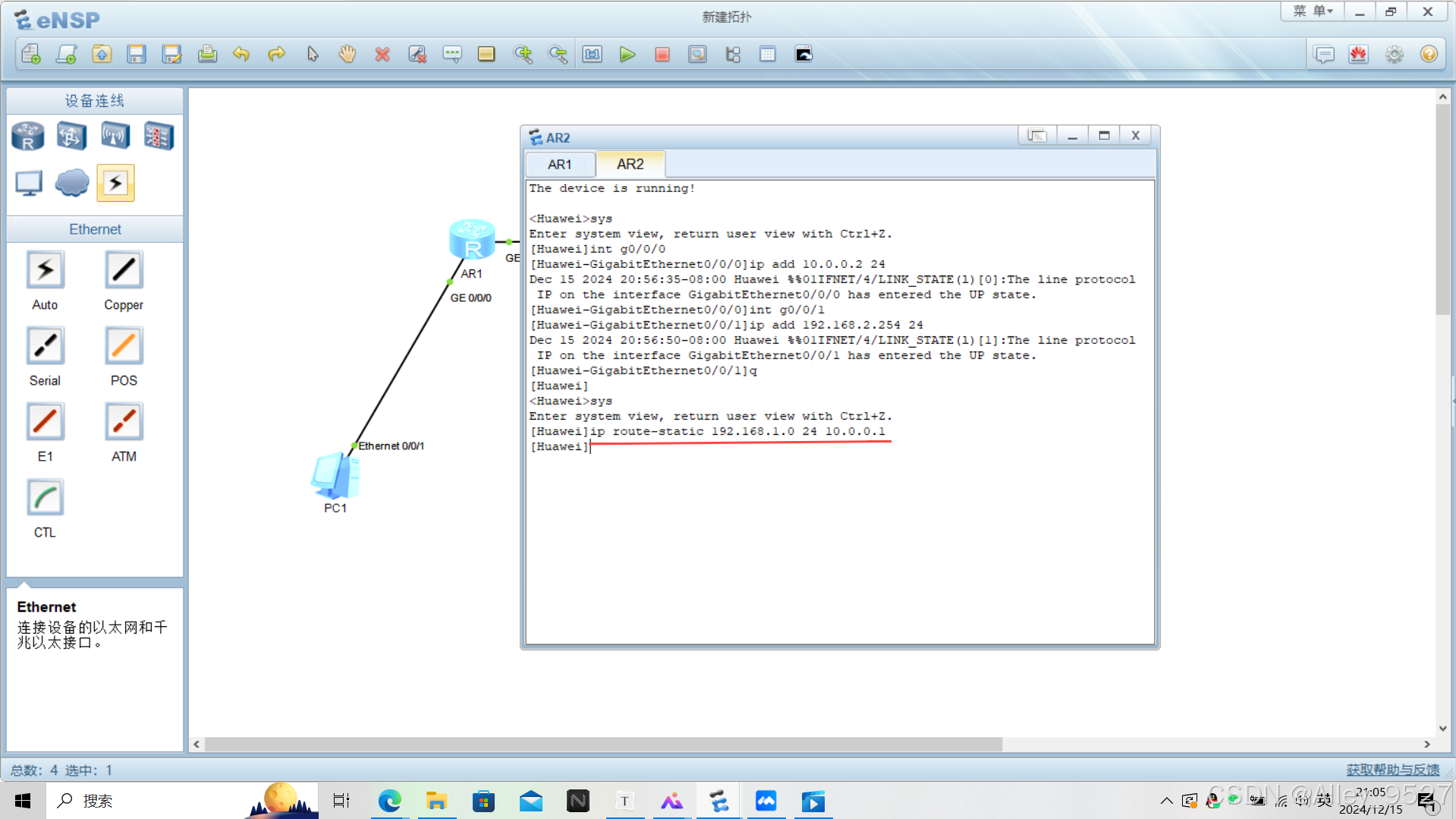Screen dimensions: 1456x819
Task: Click the red X delete tool
Action: (x=382, y=54)
